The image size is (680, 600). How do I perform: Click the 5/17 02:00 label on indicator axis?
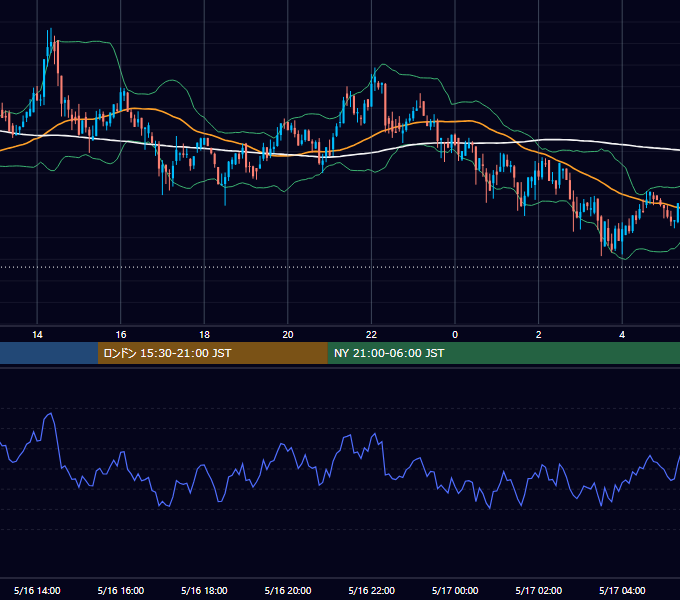tap(539, 590)
